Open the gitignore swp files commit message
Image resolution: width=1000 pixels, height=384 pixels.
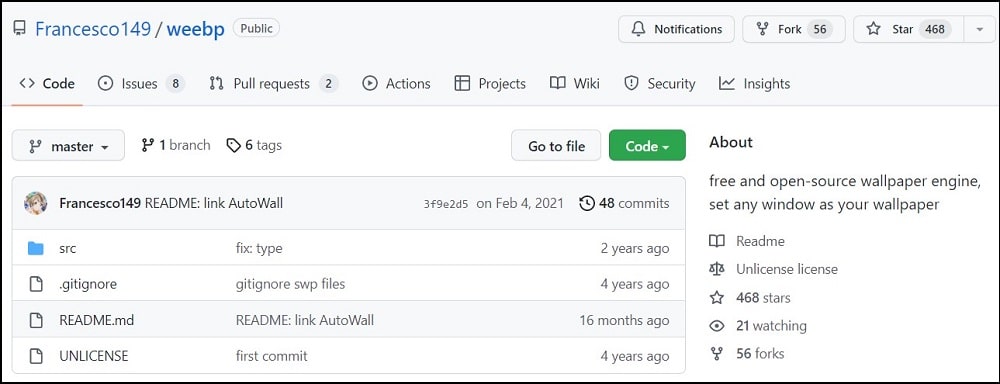point(290,284)
